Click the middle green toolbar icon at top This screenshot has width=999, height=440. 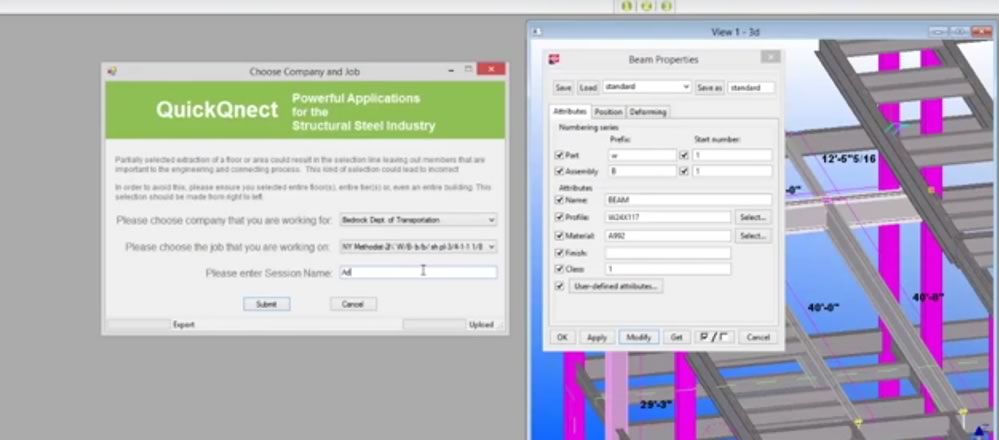[x=646, y=6]
